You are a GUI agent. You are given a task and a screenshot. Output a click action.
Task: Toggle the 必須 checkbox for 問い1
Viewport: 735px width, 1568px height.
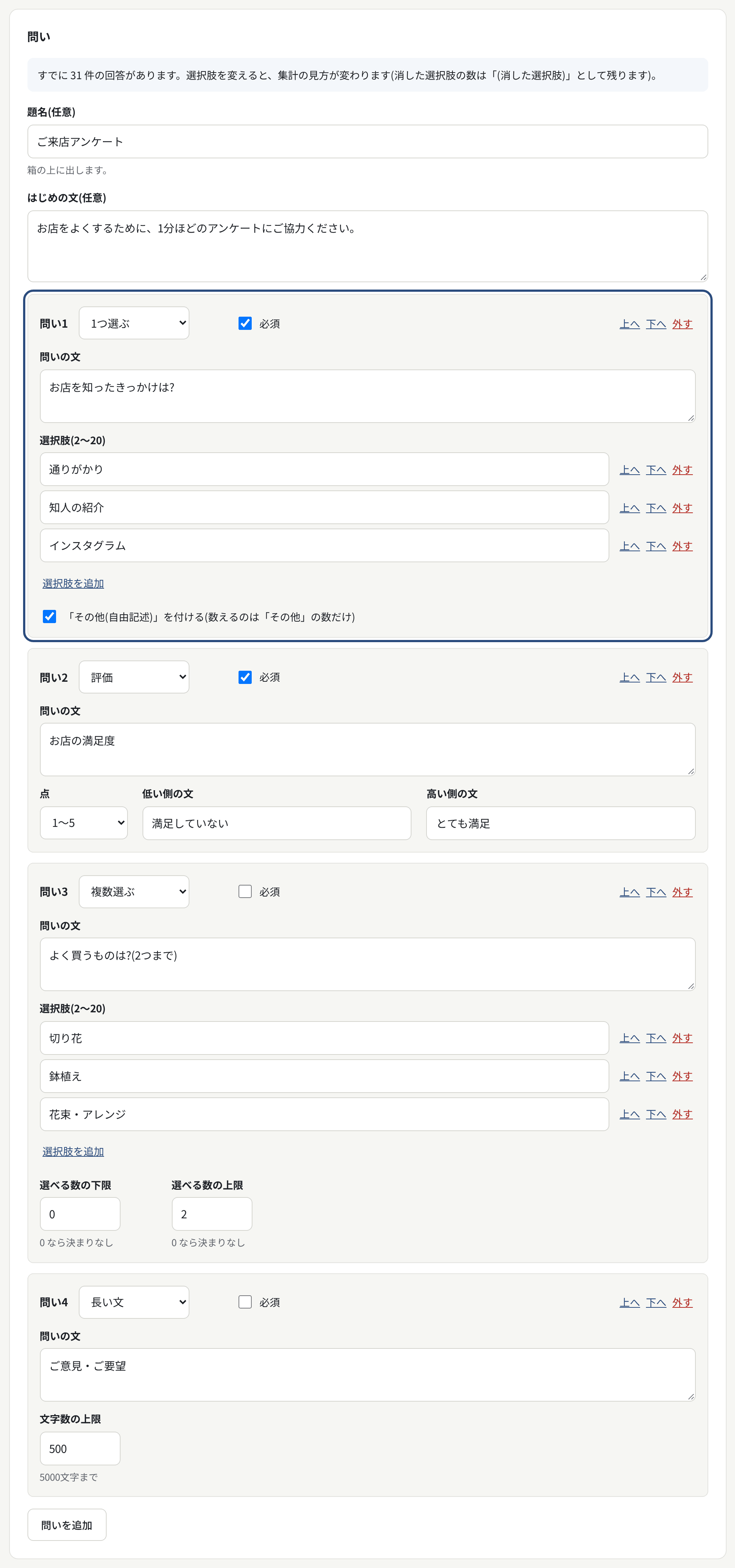click(x=245, y=323)
